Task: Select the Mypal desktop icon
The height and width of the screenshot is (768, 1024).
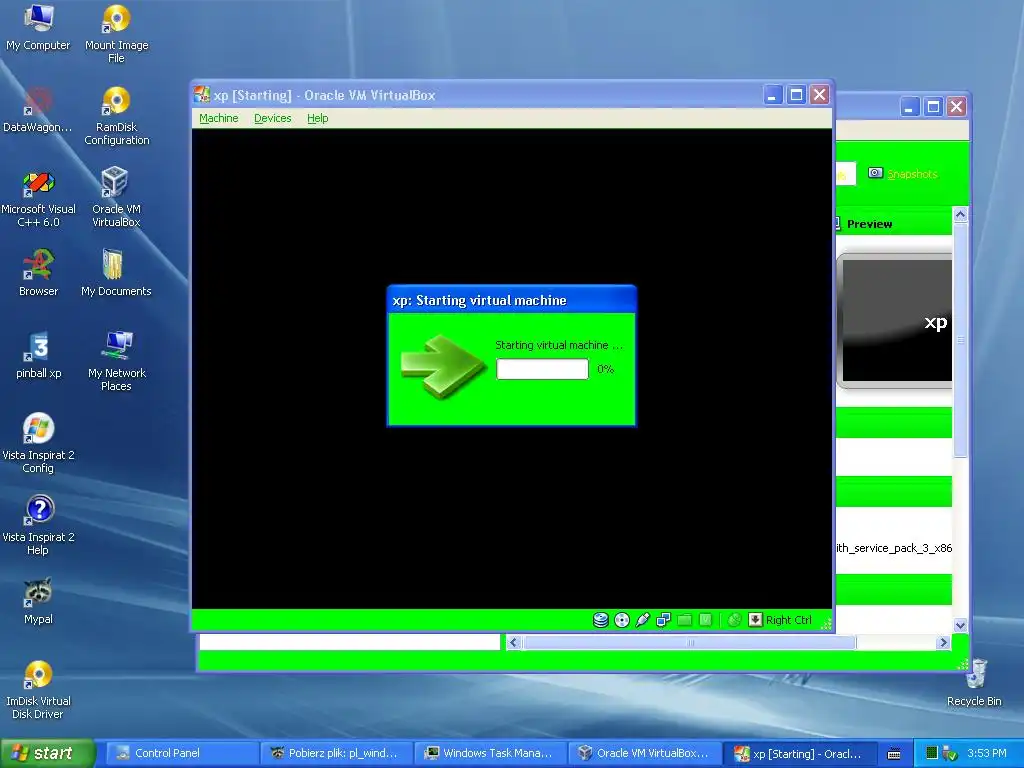Action: click(x=38, y=601)
